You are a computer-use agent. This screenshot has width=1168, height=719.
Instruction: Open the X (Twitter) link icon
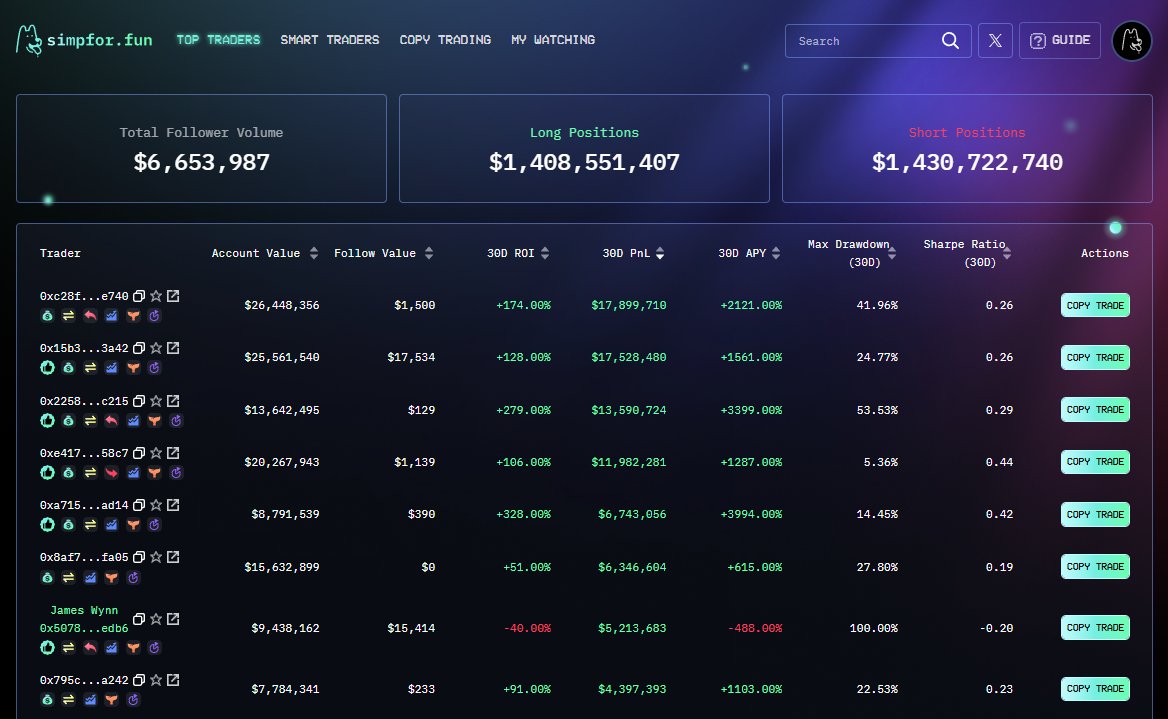[994, 40]
